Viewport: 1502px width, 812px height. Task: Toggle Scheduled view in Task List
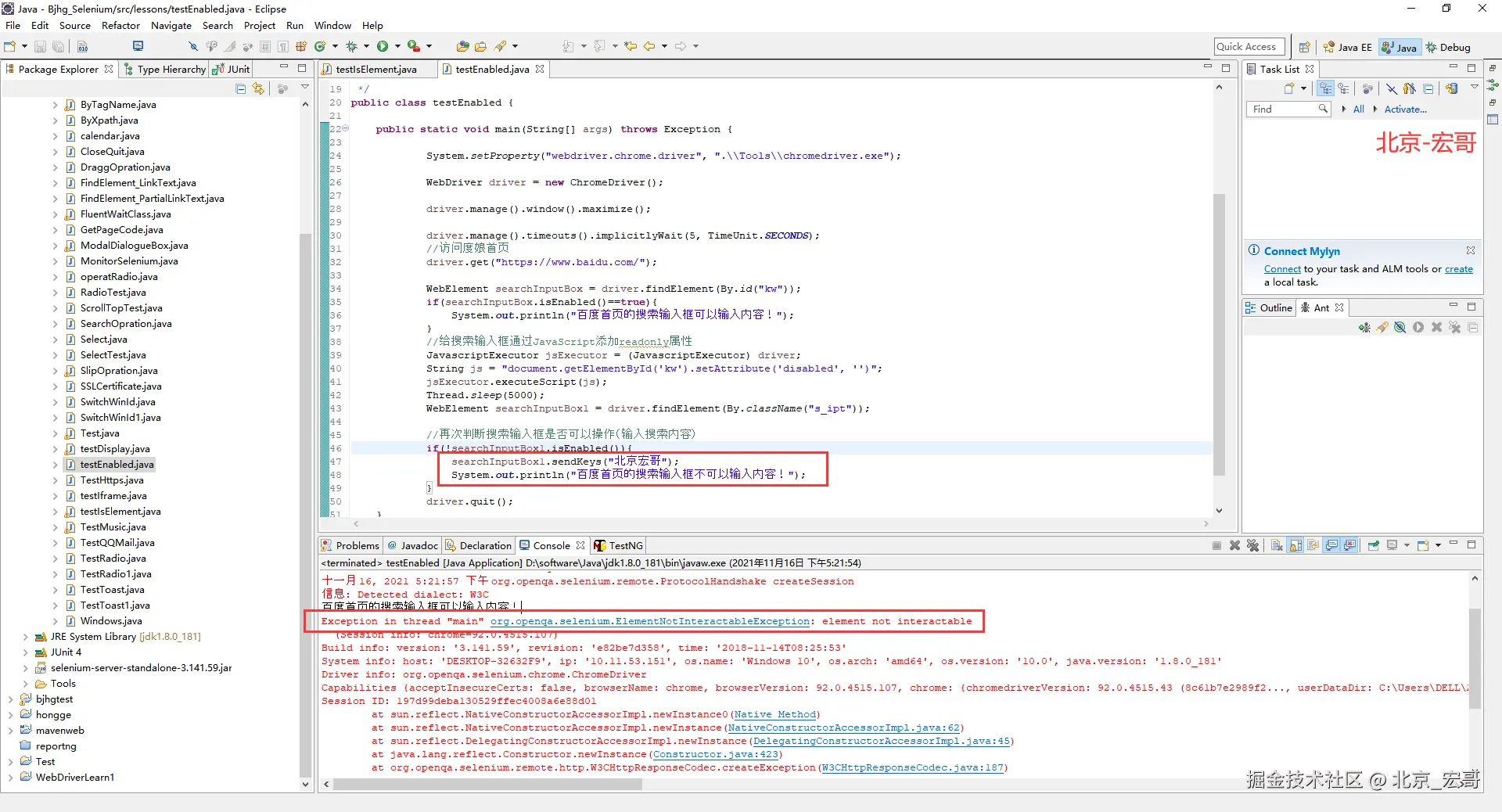1343,88
